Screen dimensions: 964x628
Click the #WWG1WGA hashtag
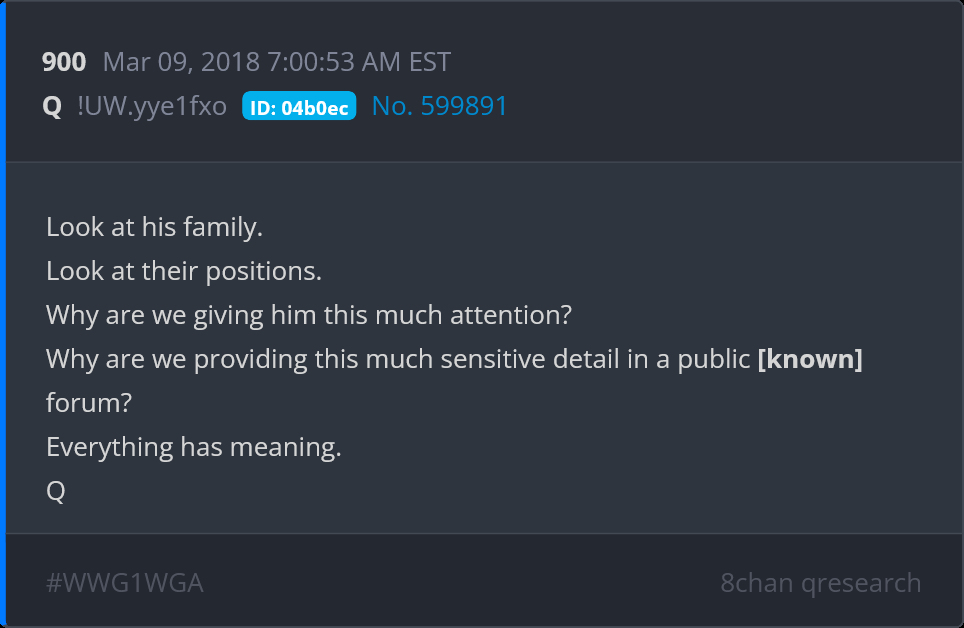tap(125, 583)
